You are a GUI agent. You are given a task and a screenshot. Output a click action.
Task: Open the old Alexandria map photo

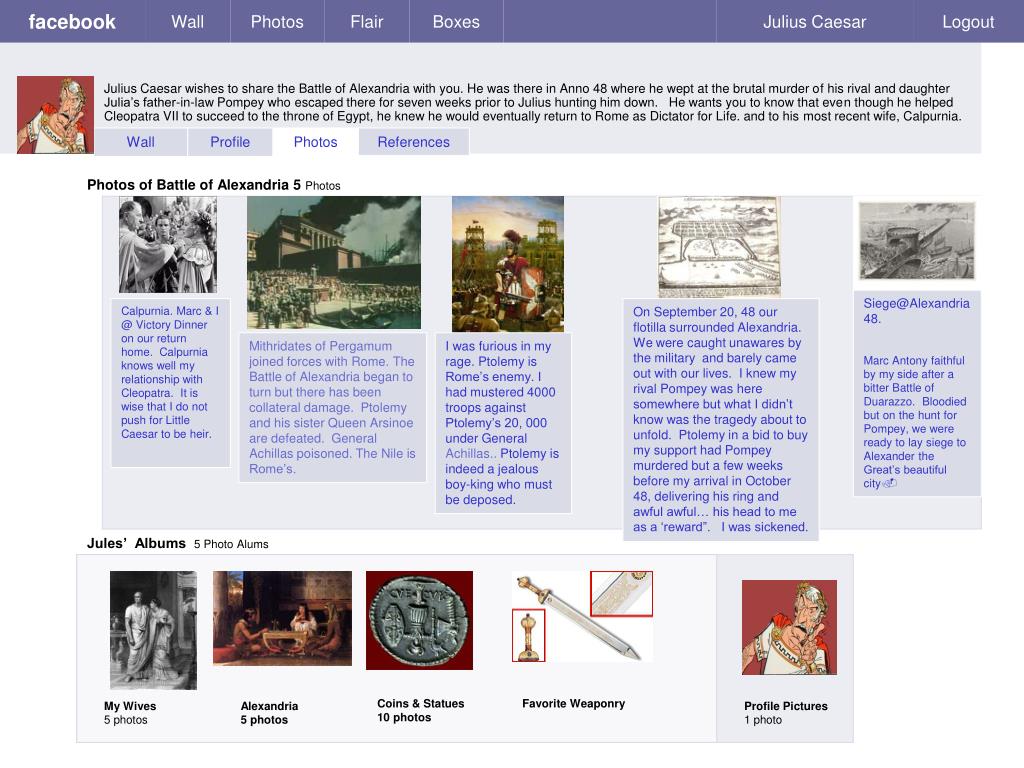[719, 248]
